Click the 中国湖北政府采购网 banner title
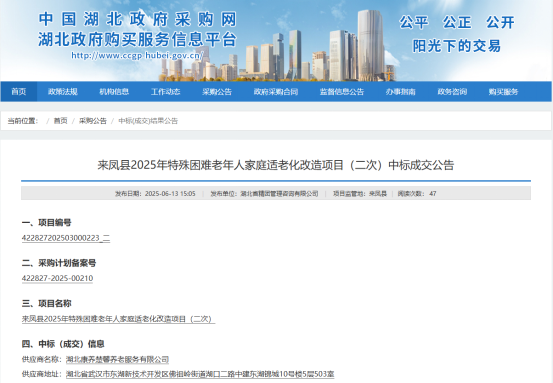Image resolution: width=553 pixels, height=383 pixels. pos(138,19)
